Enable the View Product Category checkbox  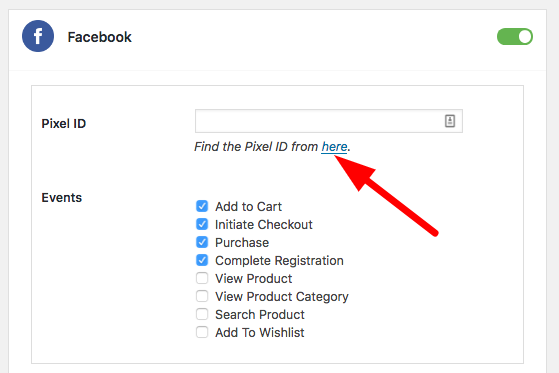pos(202,296)
